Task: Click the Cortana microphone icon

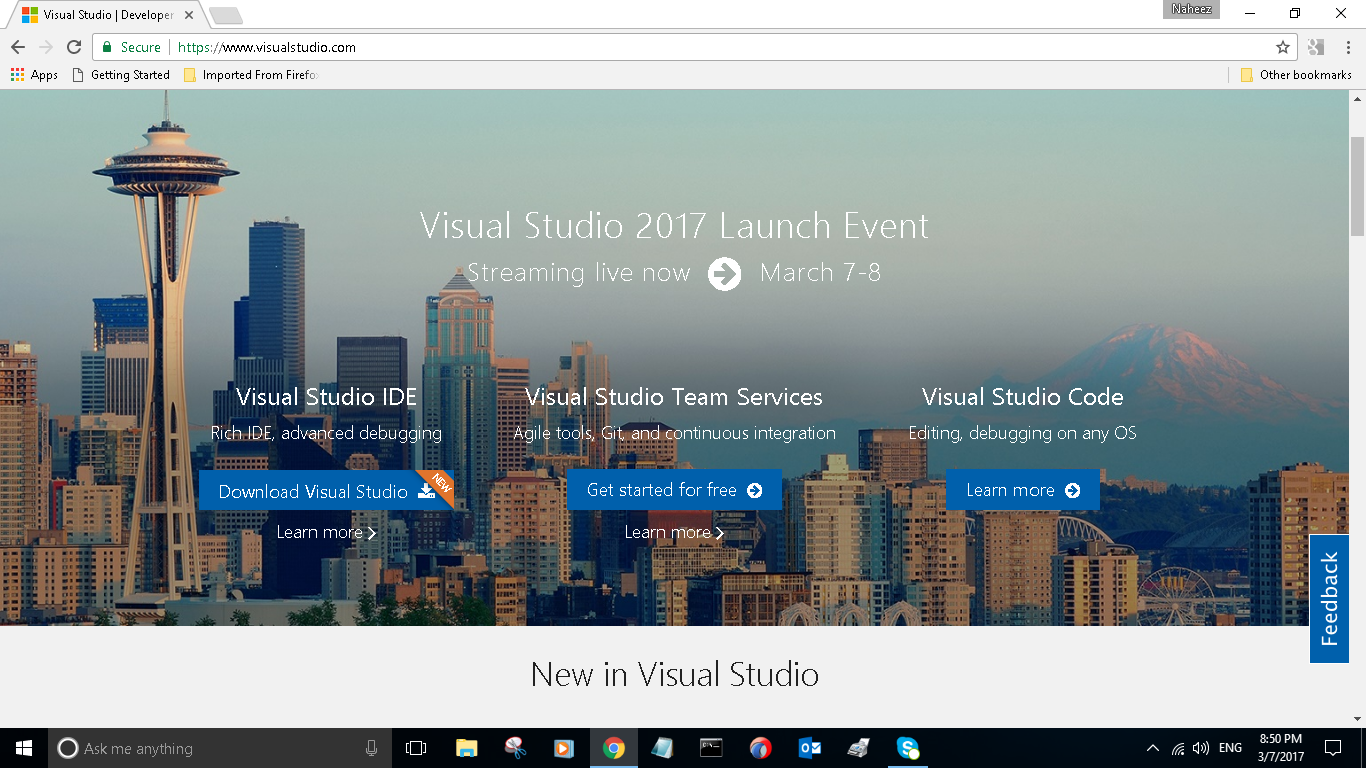Action: (371, 748)
